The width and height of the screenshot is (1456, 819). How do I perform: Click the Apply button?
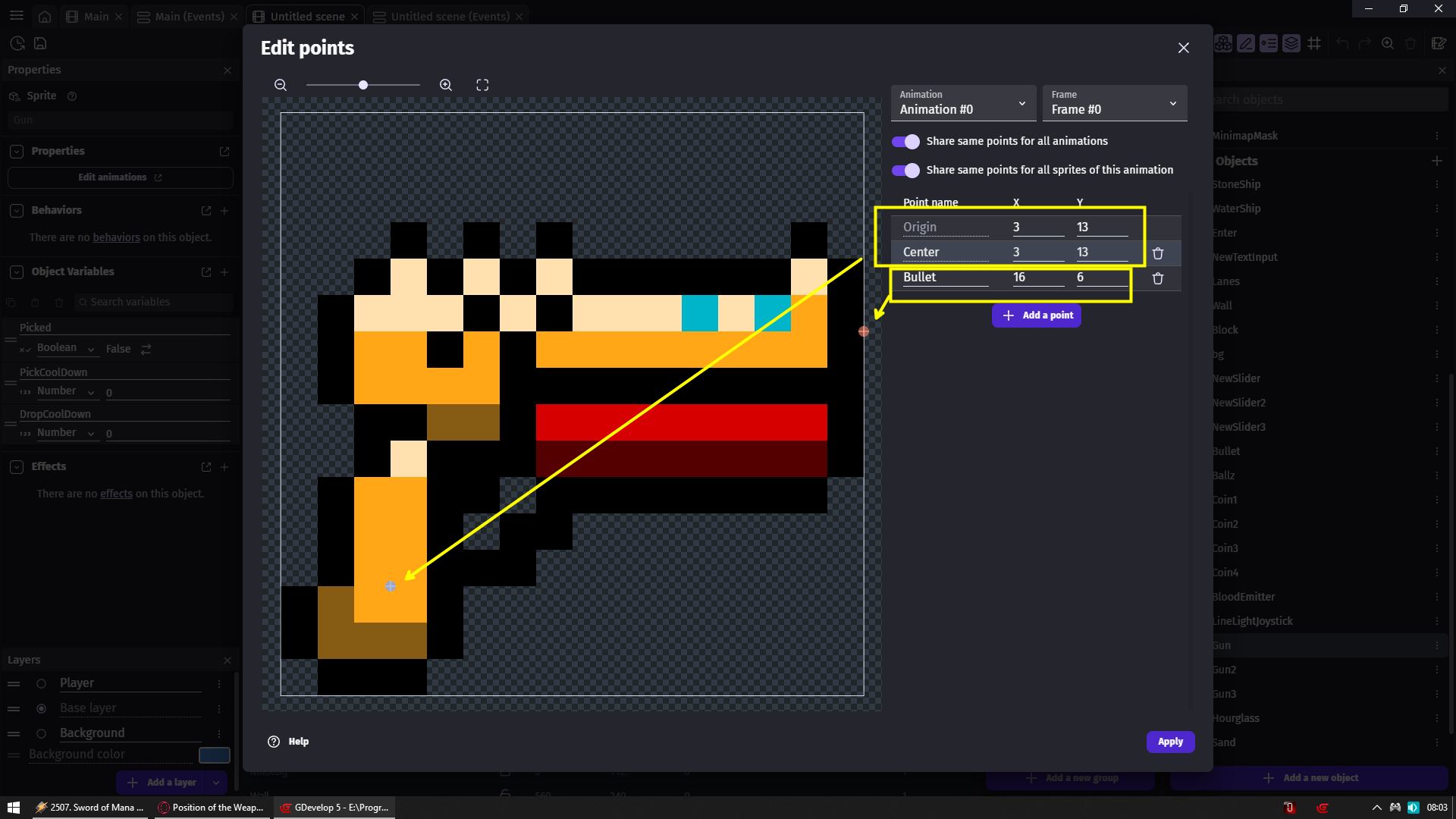1170,742
